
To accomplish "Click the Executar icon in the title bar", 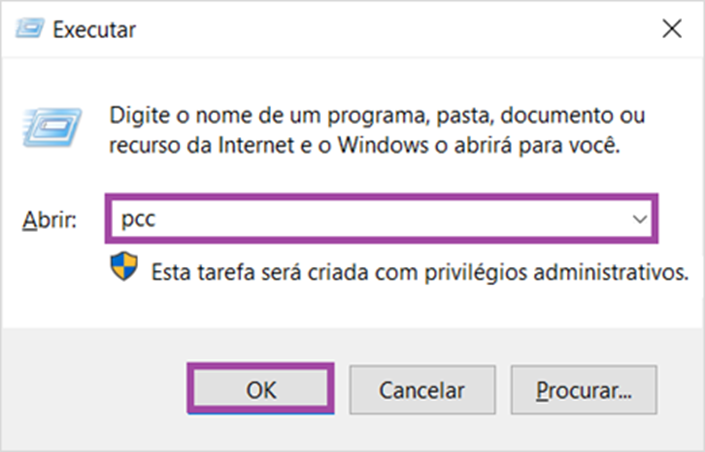I will pos(30,29).
